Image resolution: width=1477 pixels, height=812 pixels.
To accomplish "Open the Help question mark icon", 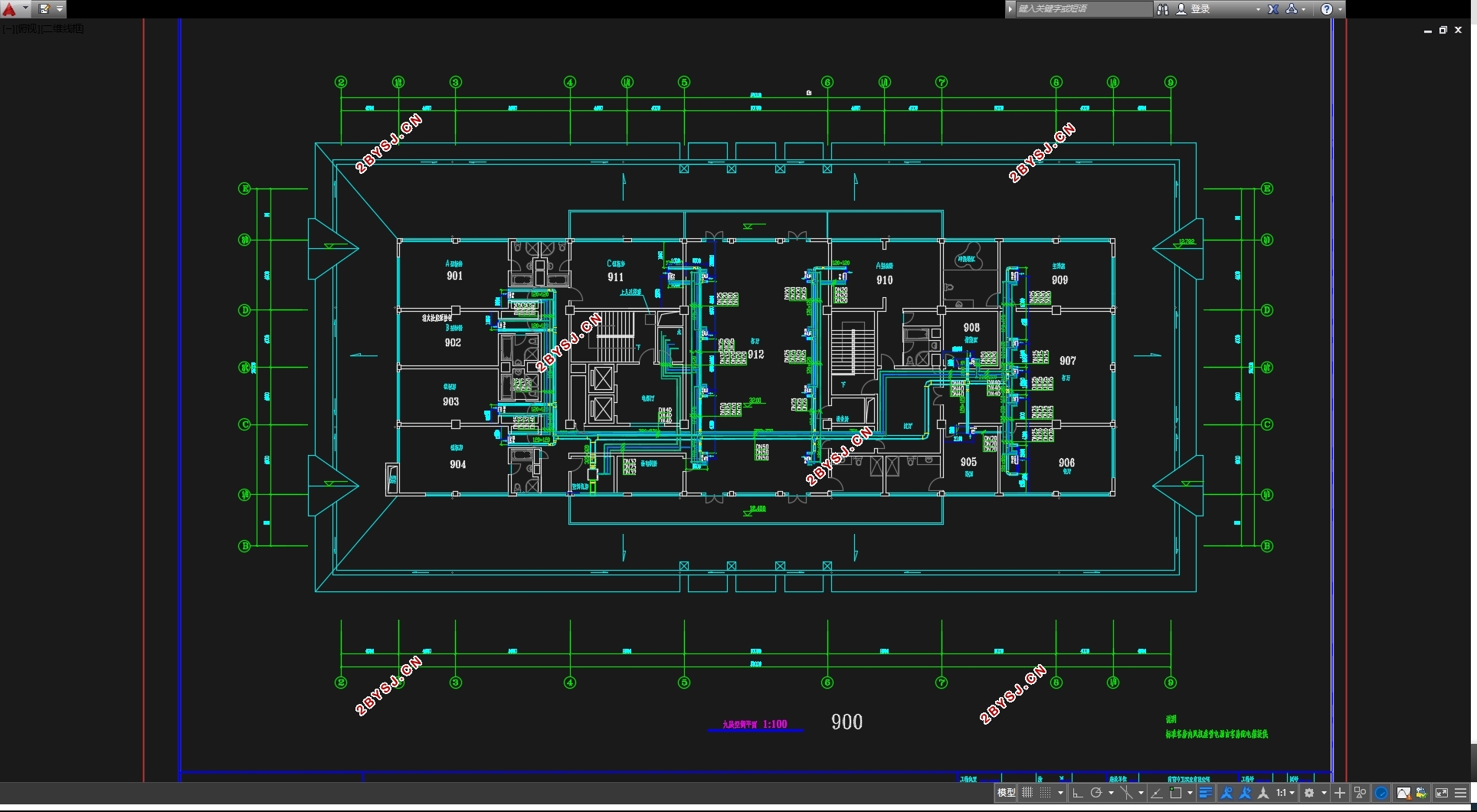I will [x=1327, y=9].
